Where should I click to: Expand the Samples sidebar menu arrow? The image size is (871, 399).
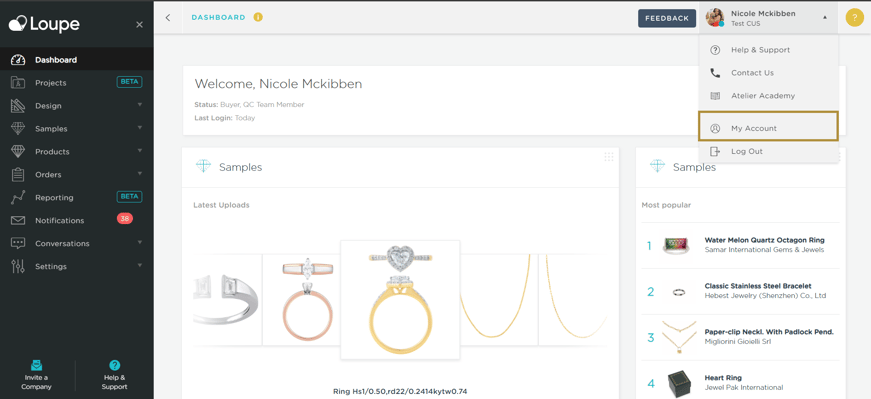(x=139, y=127)
